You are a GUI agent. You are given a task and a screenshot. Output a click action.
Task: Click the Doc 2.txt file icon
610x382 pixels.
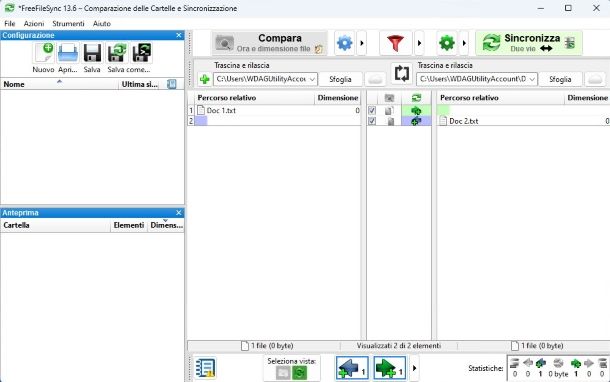point(443,121)
